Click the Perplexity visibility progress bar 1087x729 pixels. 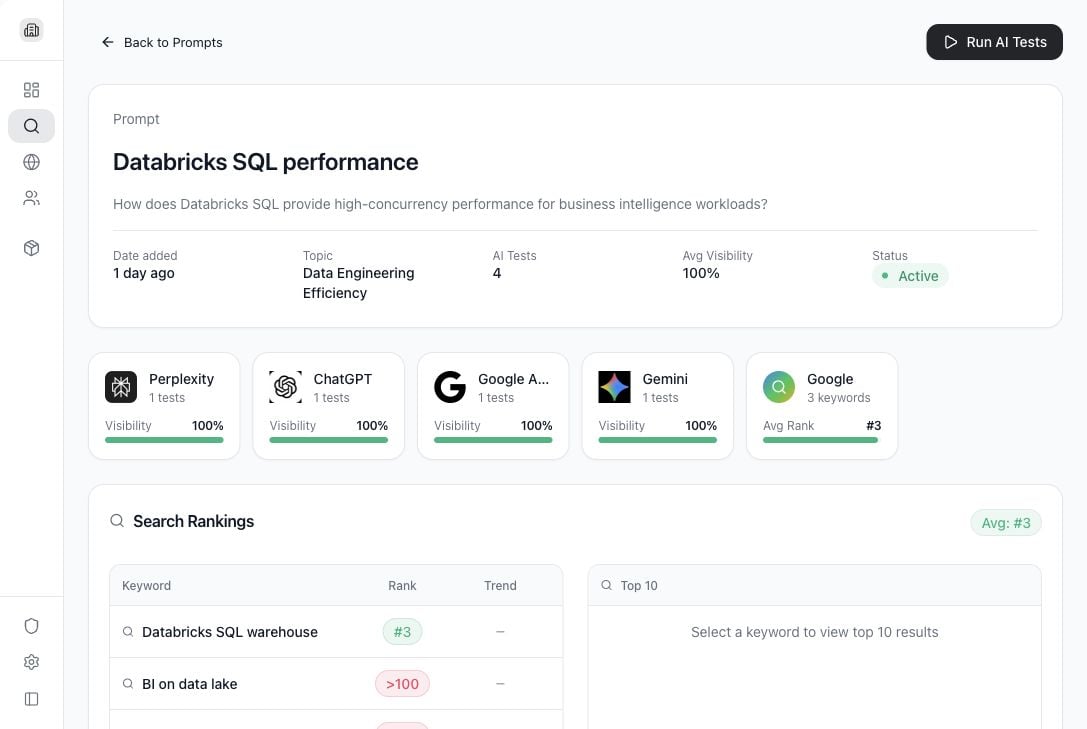coord(164,440)
